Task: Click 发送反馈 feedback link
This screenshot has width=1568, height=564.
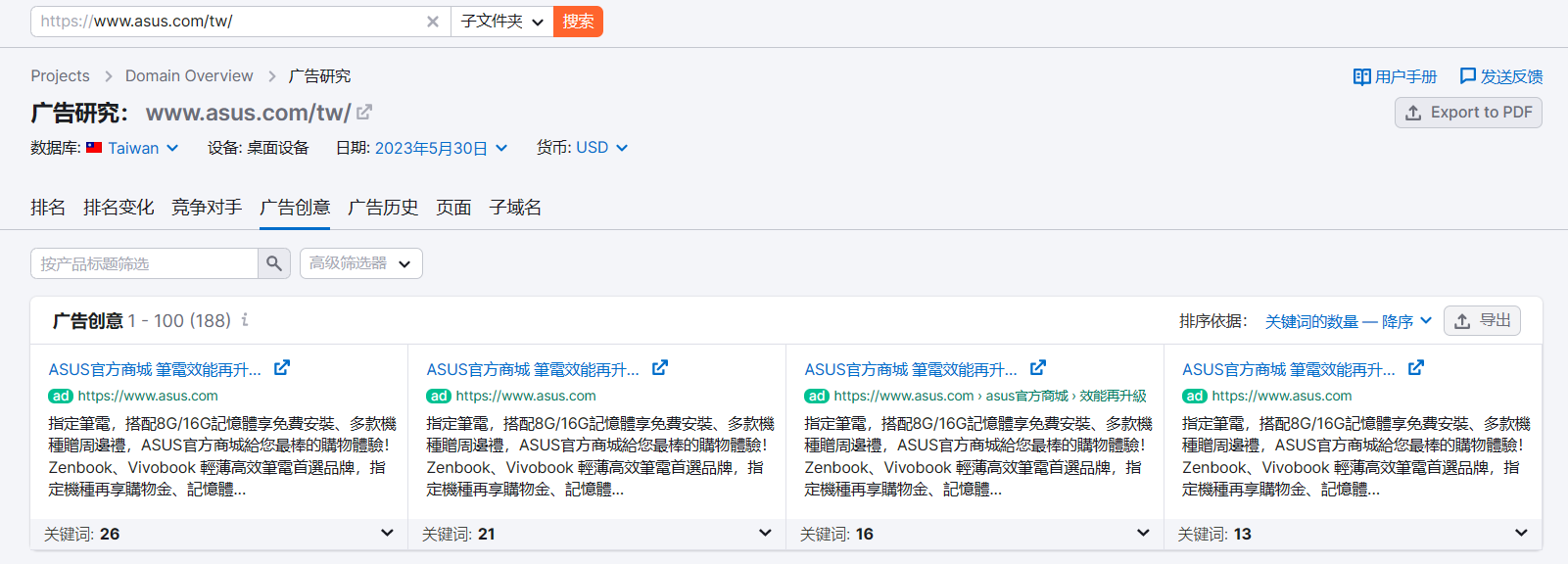Action: [1500, 76]
